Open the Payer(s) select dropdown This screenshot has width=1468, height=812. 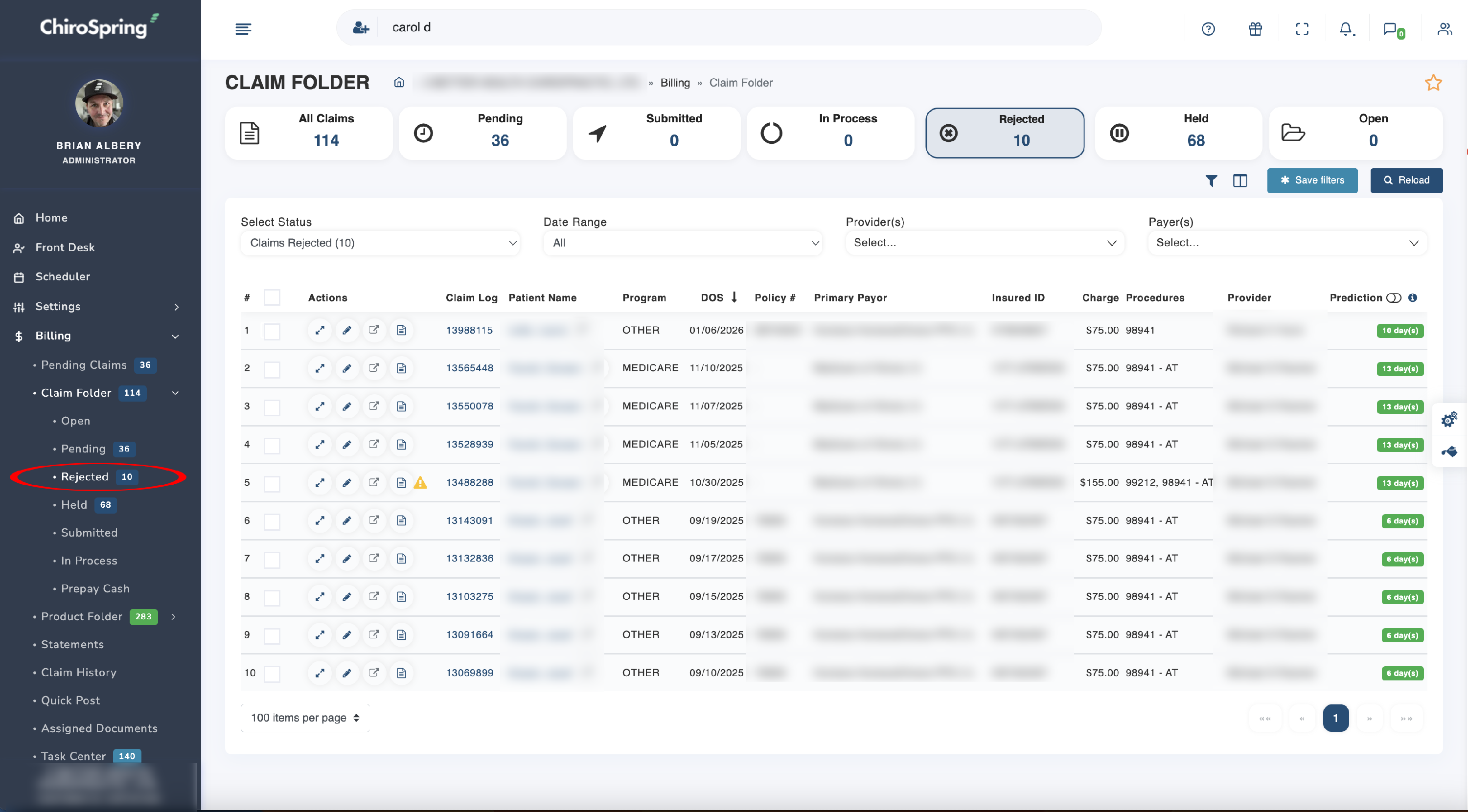[x=1287, y=243]
